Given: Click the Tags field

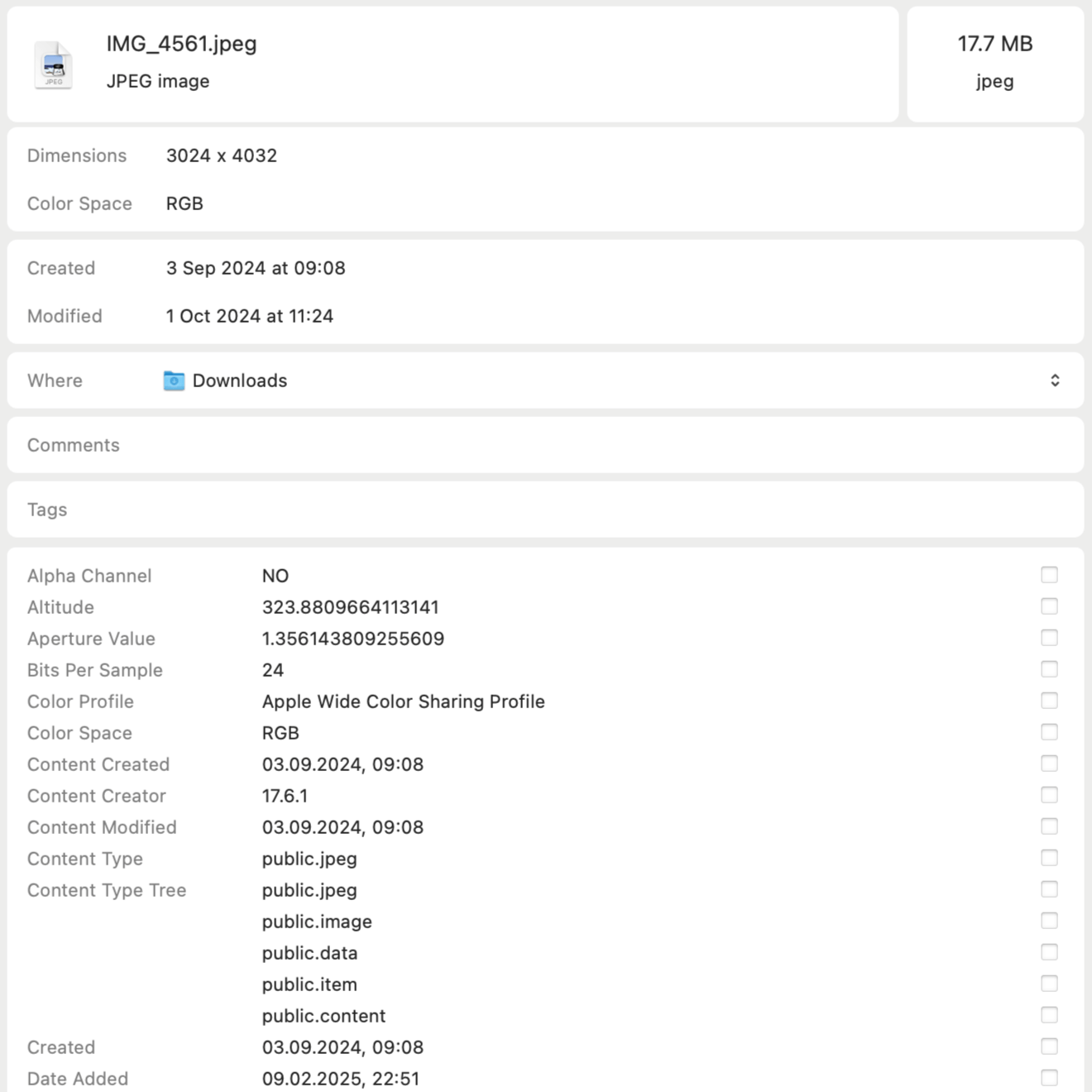Looking at the screenshot, I should [546, 510].
